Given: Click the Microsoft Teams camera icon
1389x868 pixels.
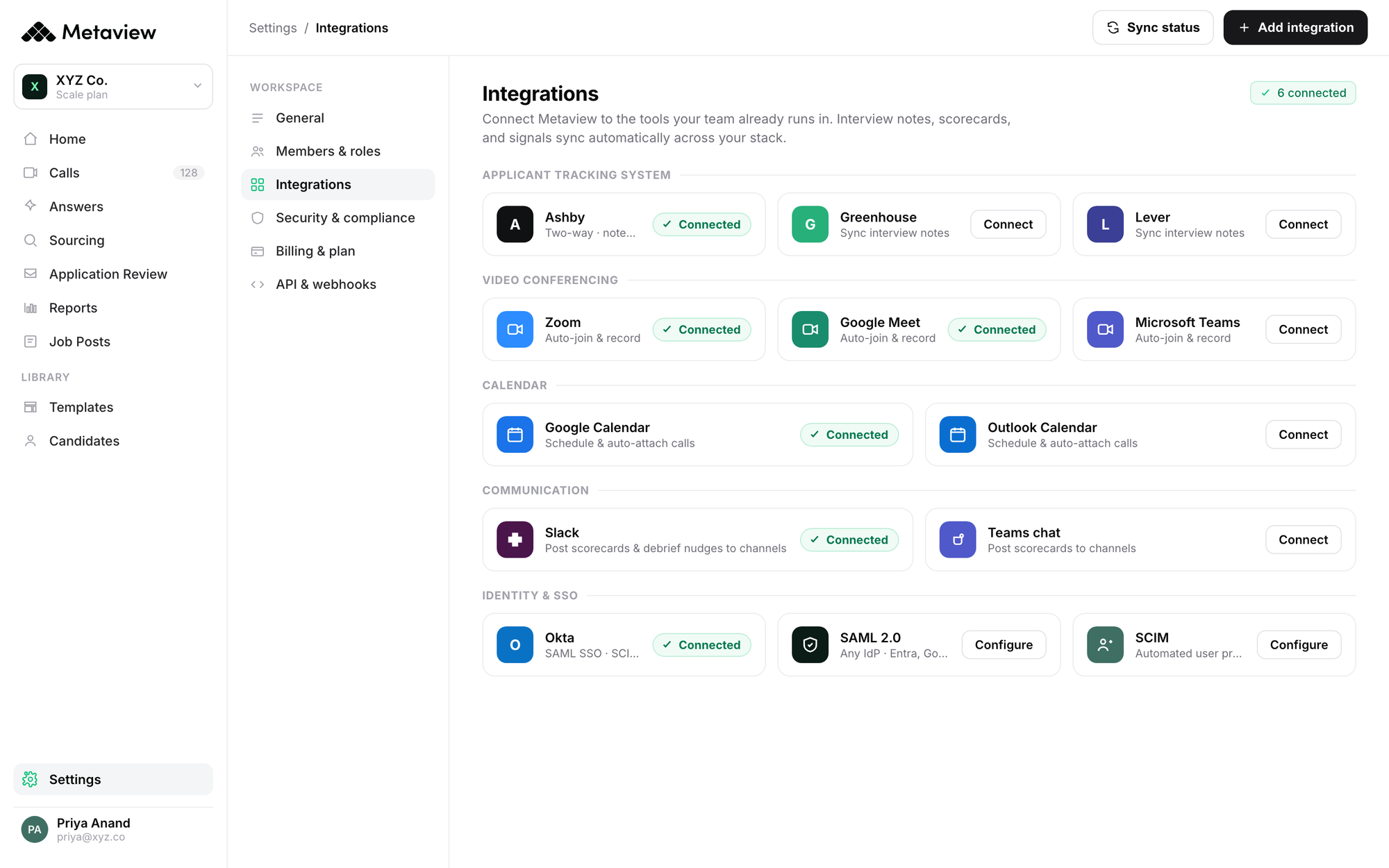Looking at the screenshot, I should [1105, 329].
